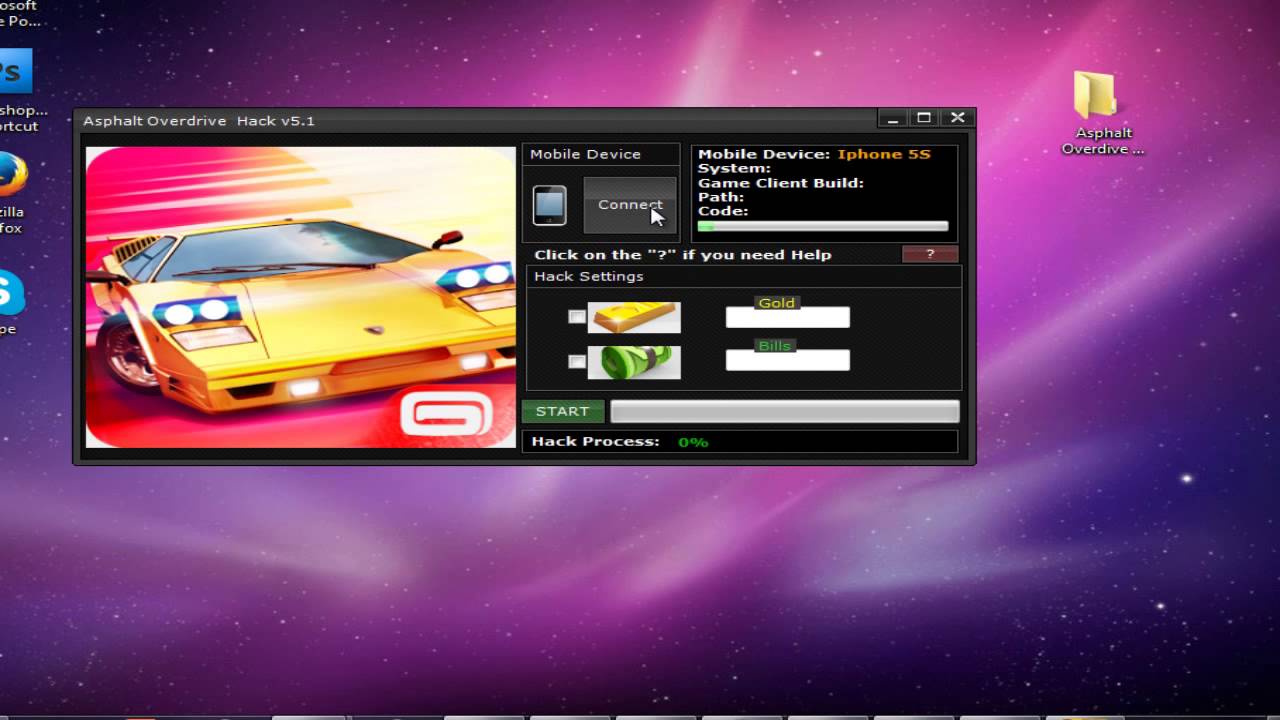Close the Asphalt Overdrive Hack window

tap(957, 118)
